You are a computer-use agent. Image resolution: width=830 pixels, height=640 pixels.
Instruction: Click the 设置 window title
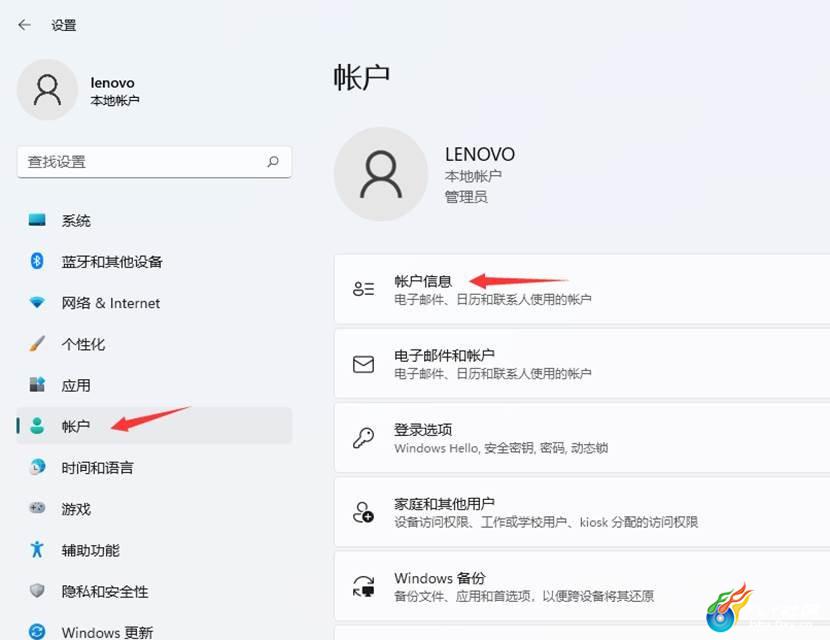point(64,25)
